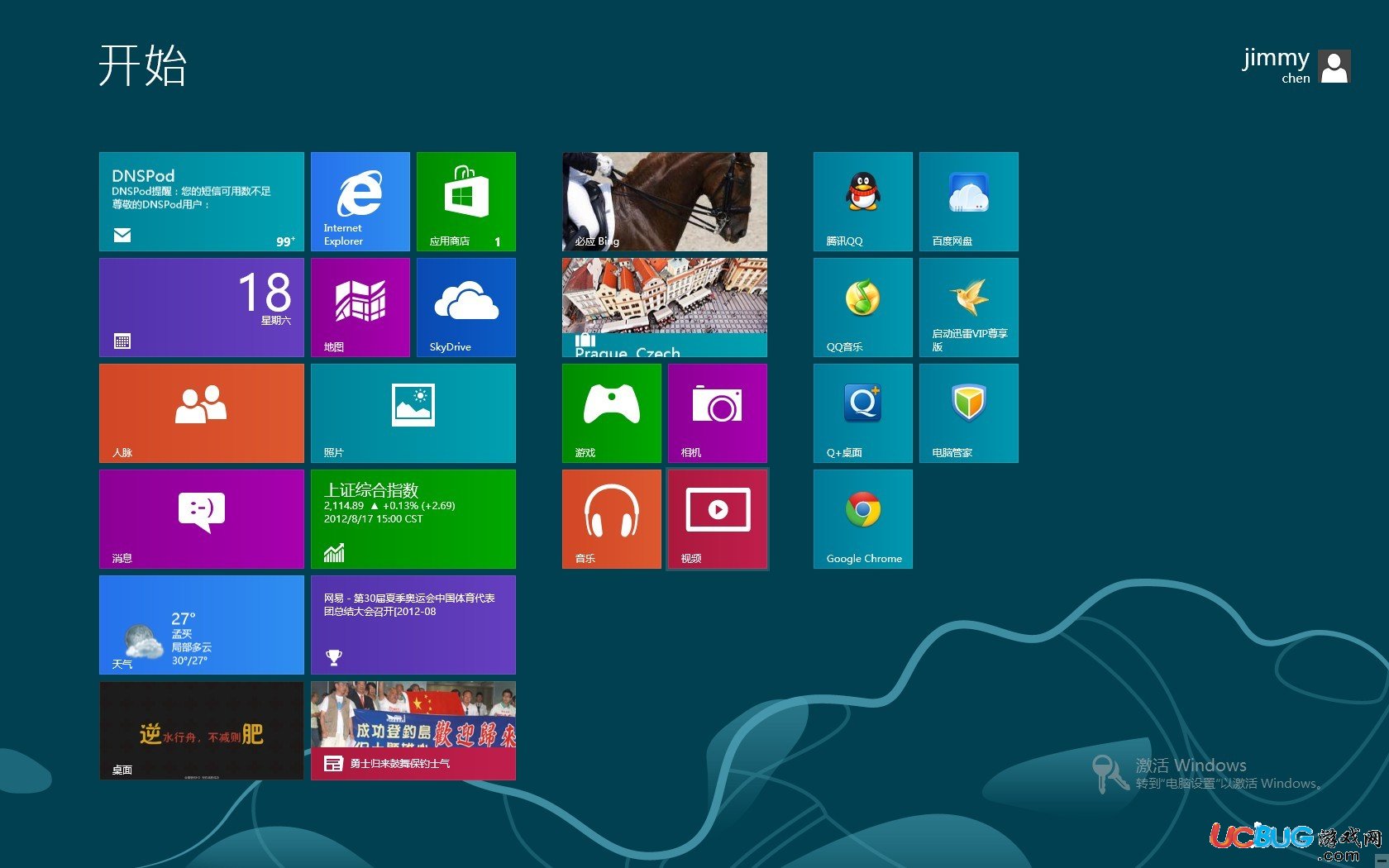Open the SkyDrive tile
The image size is (1389, 868).
coord(466,308)
